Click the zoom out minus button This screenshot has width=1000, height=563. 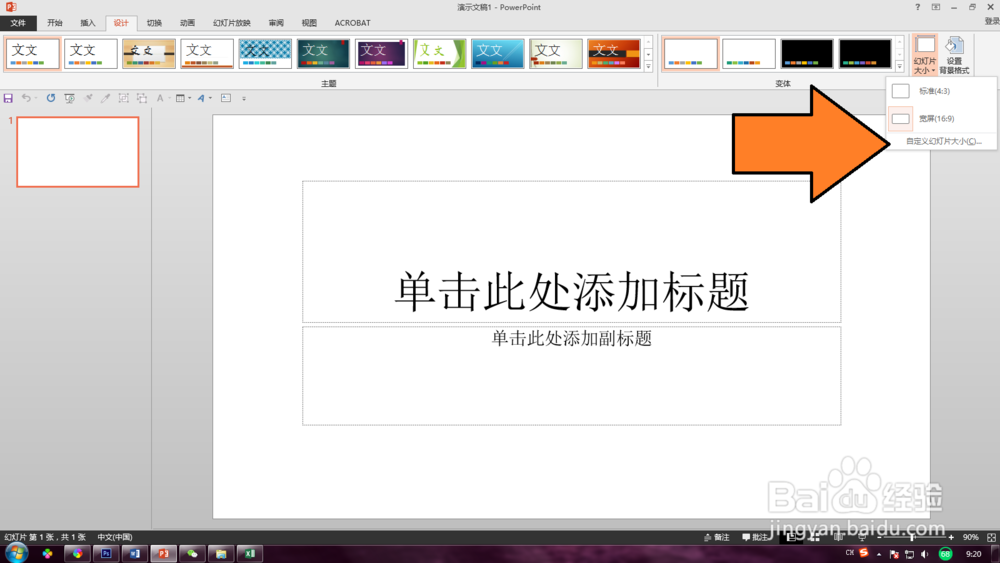click(879, 537)
